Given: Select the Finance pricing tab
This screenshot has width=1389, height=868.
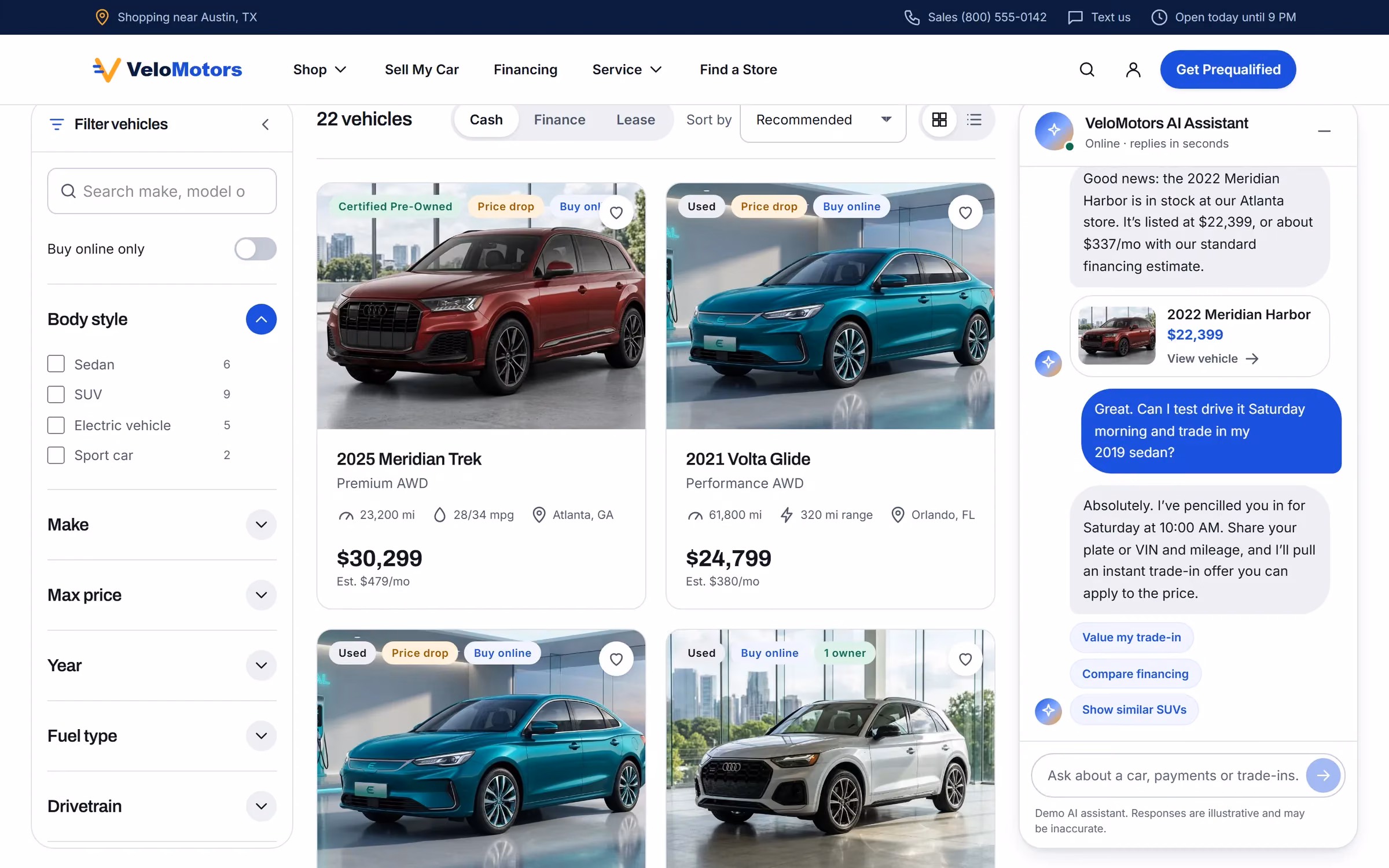Looking at the screenshot, I should (x=560, y=120).
